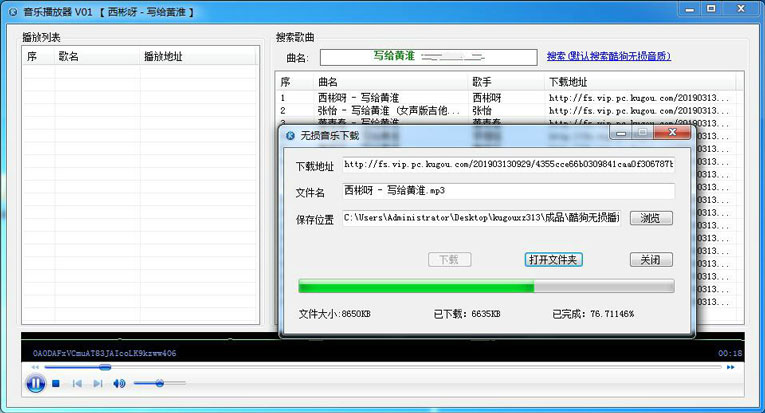Image resolution: width=765 pixels, height=413 pixels.
Task: Mute audio via the speaker icon
Action: (x=119, y=383)
